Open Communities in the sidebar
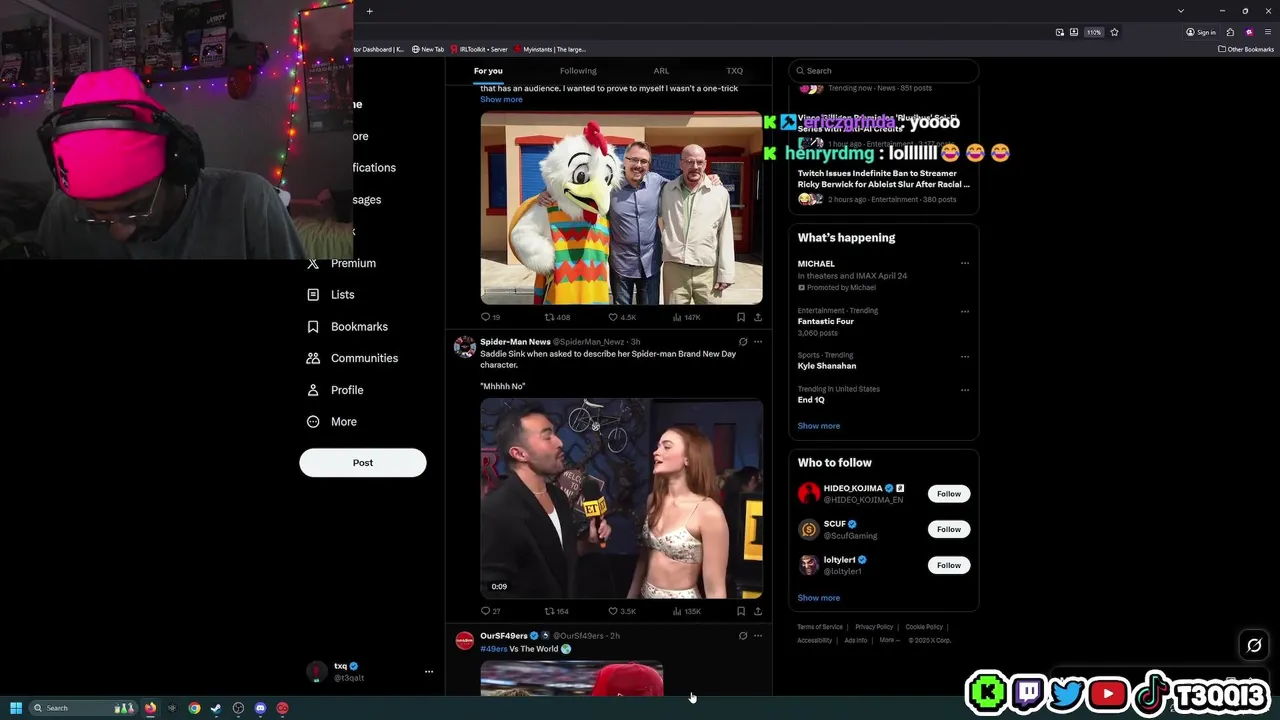1280x720 pixels. tap(352, 358)
